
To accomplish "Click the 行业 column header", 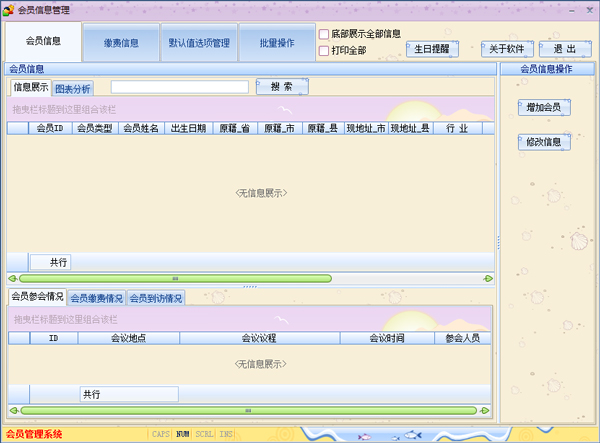I will tap(458, 128).
